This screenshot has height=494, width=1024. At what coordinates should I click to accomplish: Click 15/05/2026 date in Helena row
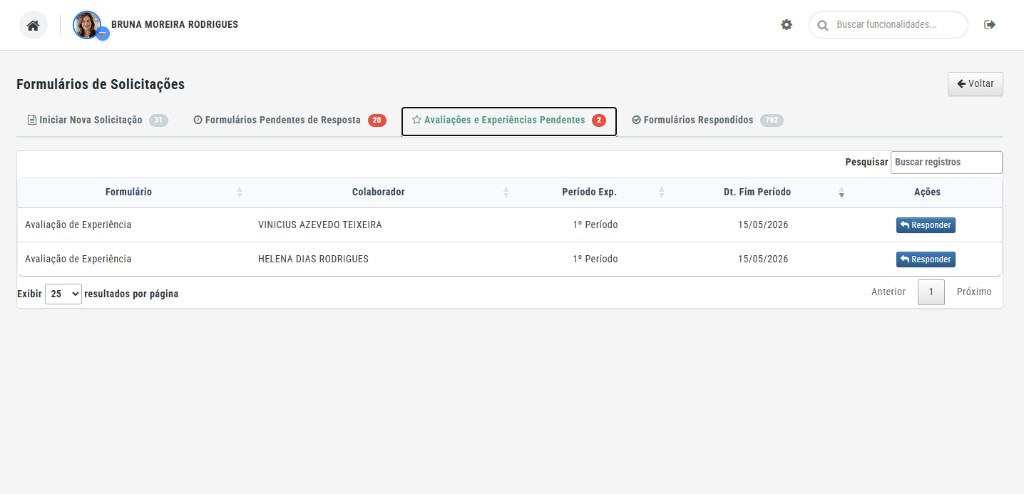coord(763,259)
